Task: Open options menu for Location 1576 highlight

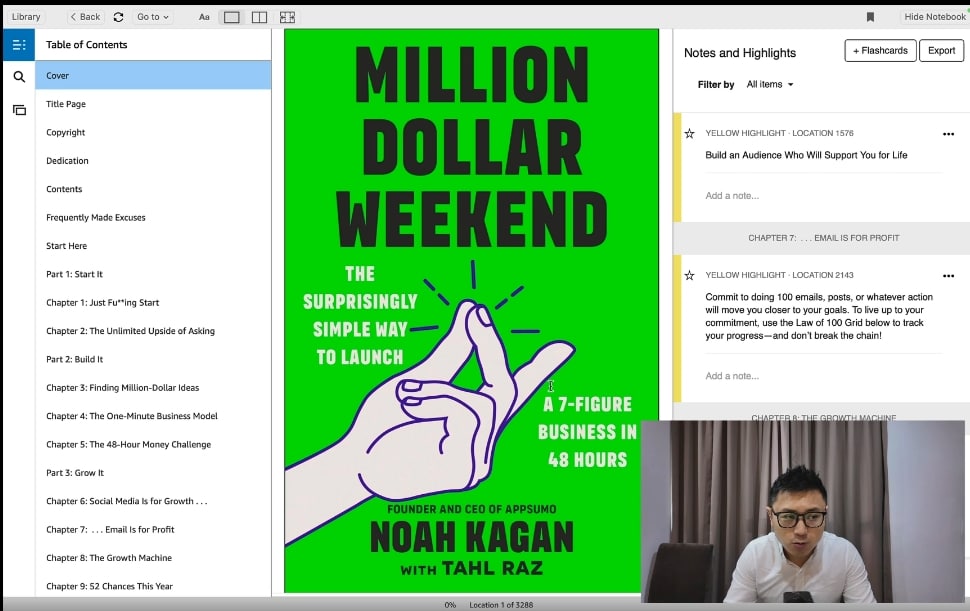Action: [x=948, y=134]
